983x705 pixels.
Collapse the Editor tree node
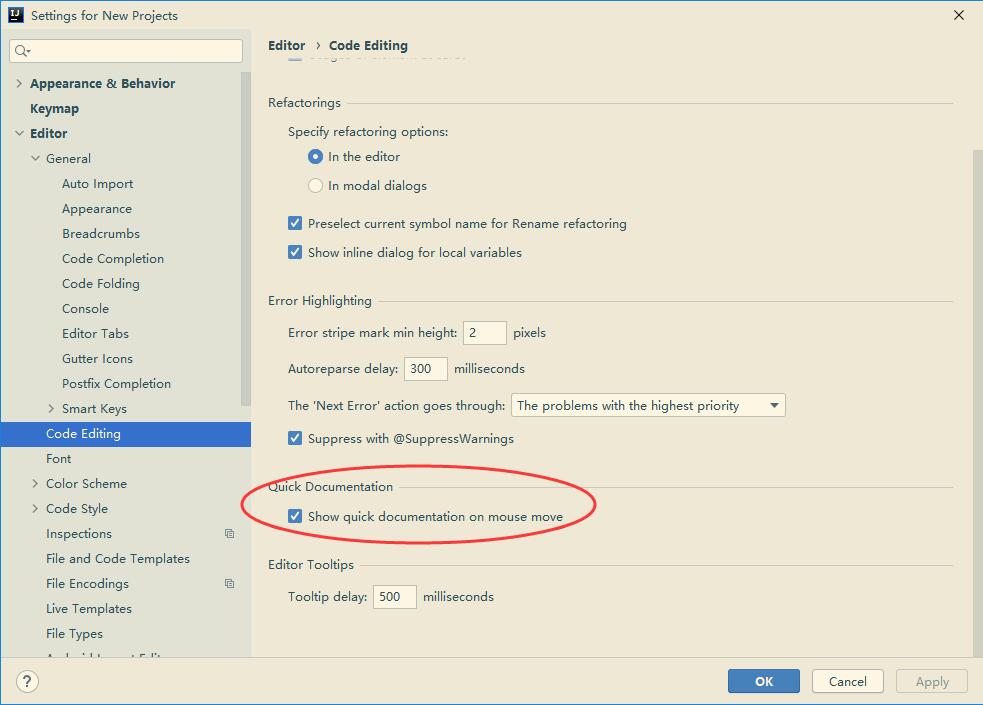click(19, 133)
